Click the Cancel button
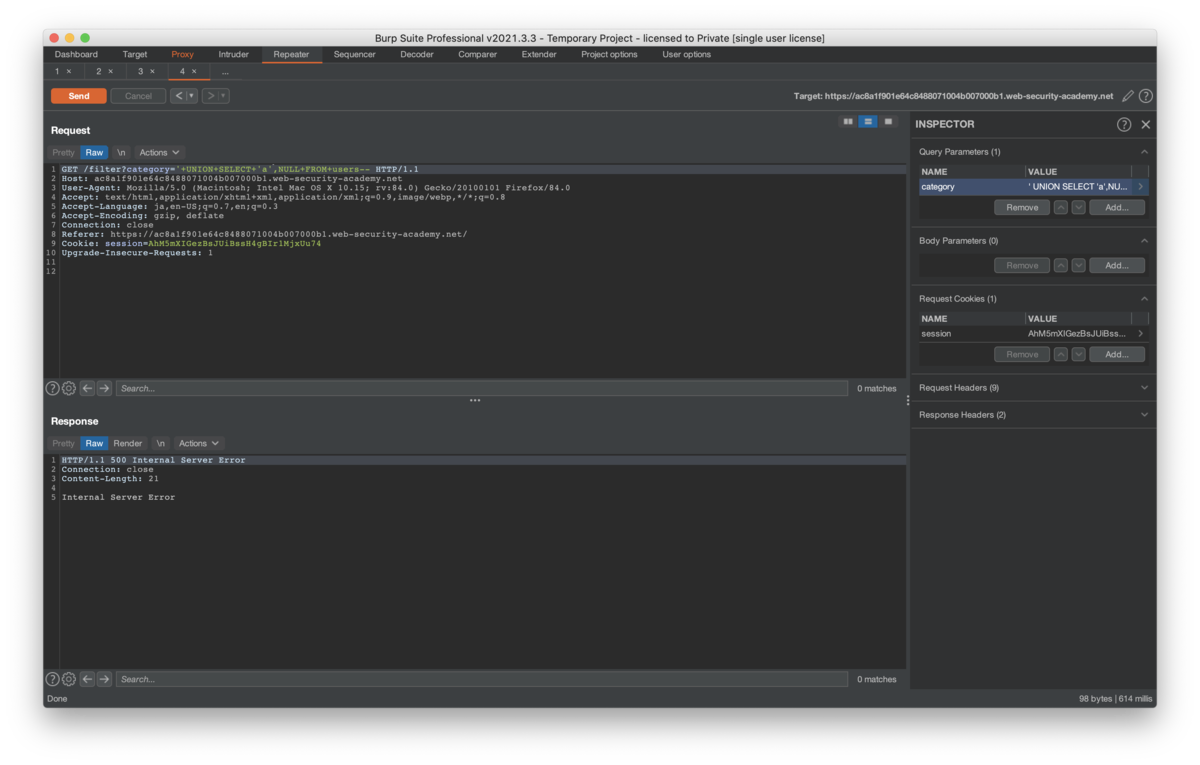Viewport: 1200px width, 765px height. [x=138, y=96]
